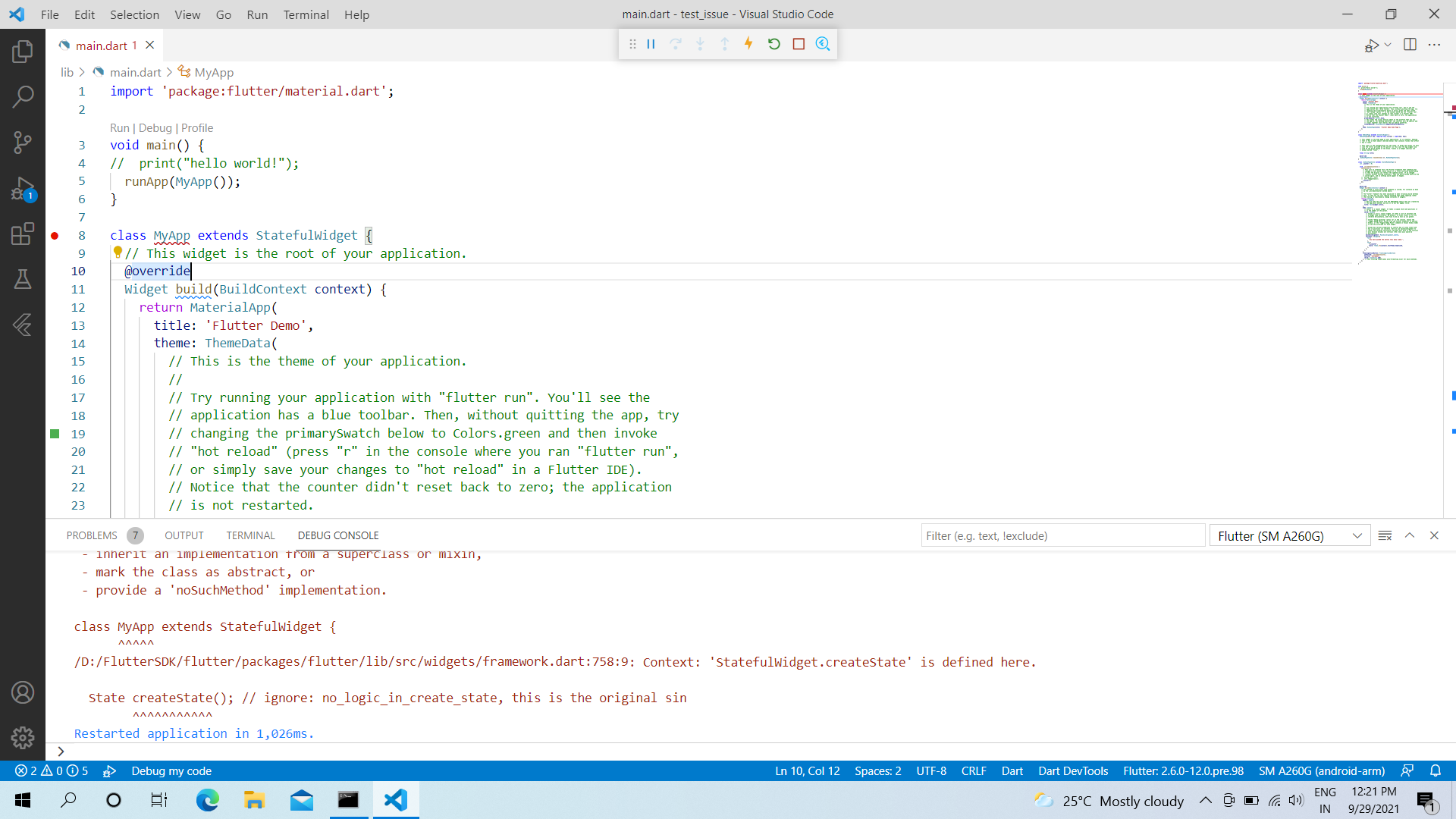The image size is (1456, 819).
Task: Run Debug from the code lens above main
Action: [x=154, y=127]
